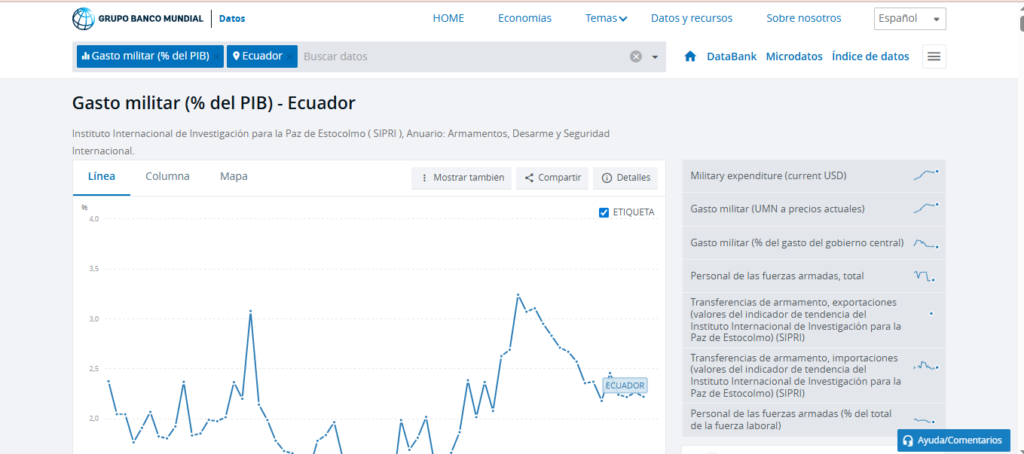Switch to the Columna tab
Viewport: 1024px width, 454px height.
coord(167,176)
